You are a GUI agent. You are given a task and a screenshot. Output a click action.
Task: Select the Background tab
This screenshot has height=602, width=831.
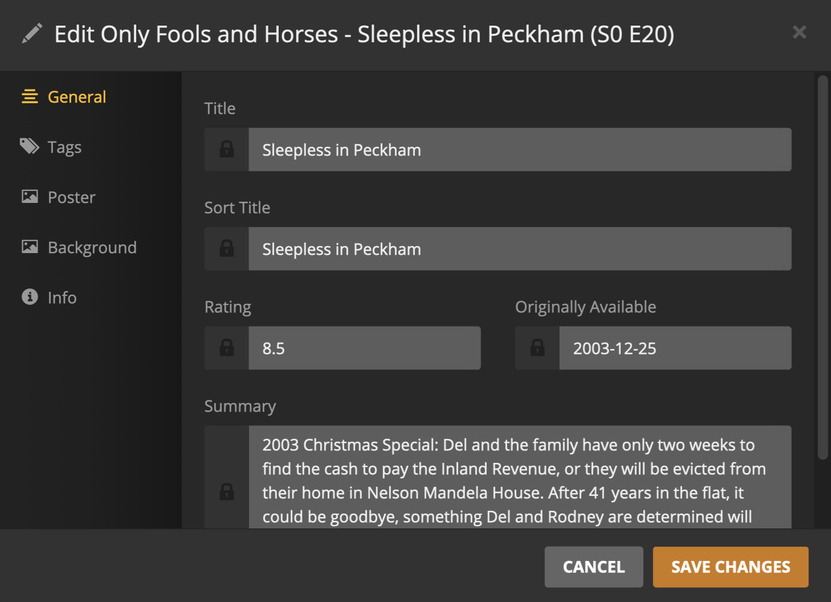92,247
